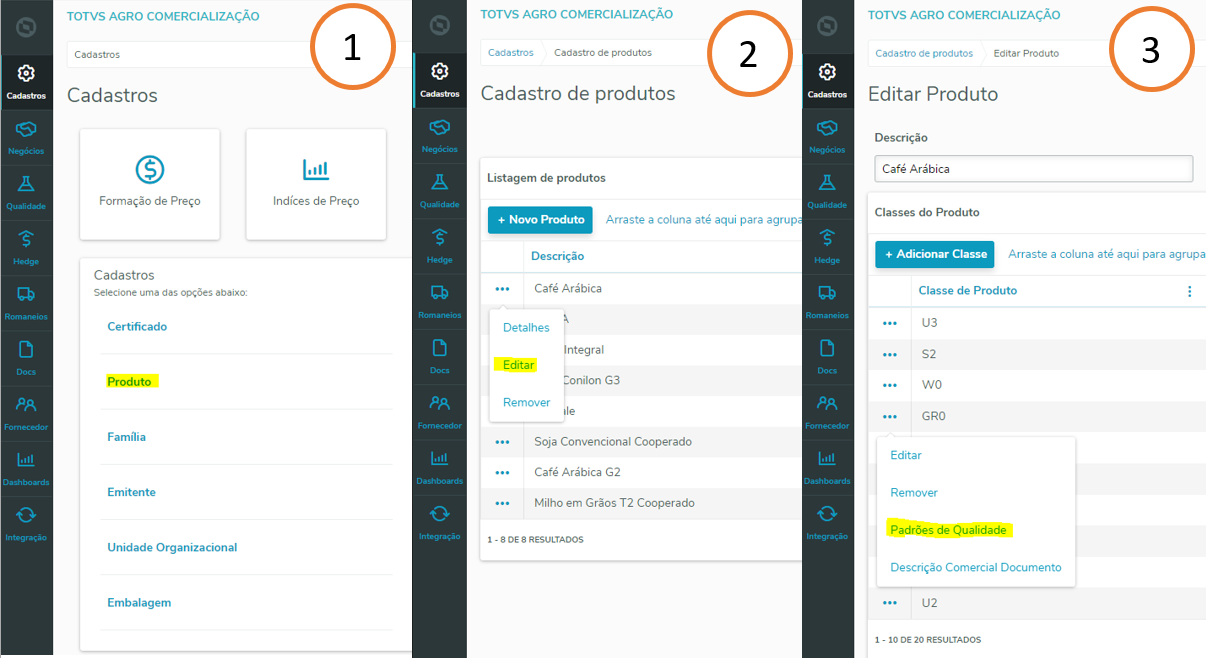Select Hedge icon in right panel sidebar
1206x658 pixels.
pos(827,237)
